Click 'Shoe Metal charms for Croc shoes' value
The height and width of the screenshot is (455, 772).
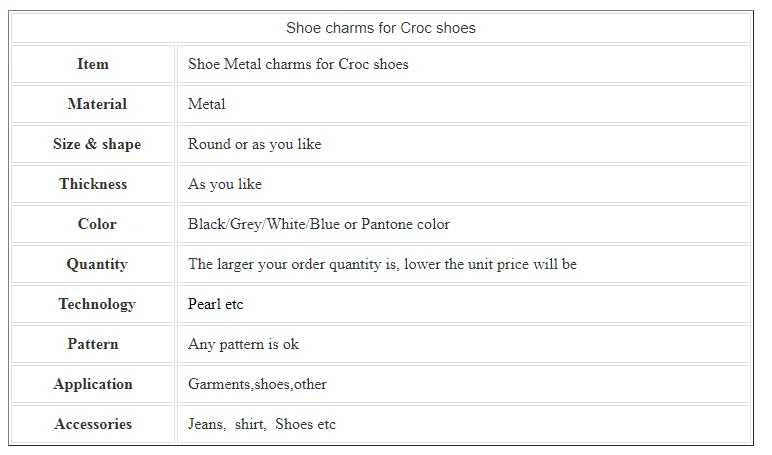(298, 64)
